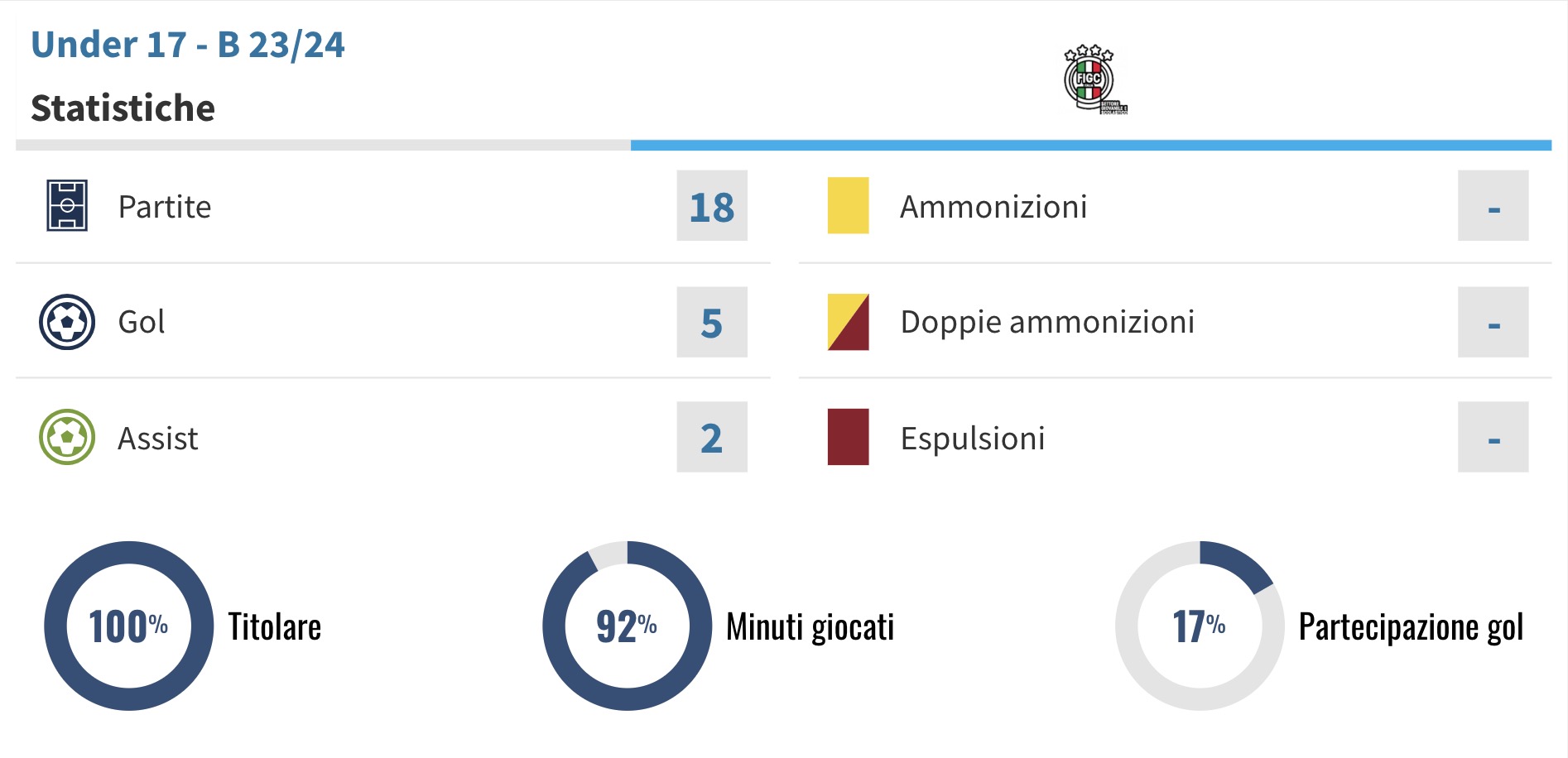Screen dimensions: 1568x758
Task: Click the 17% Partecipazione gol donut chart
Action: tap(1200, 626)
